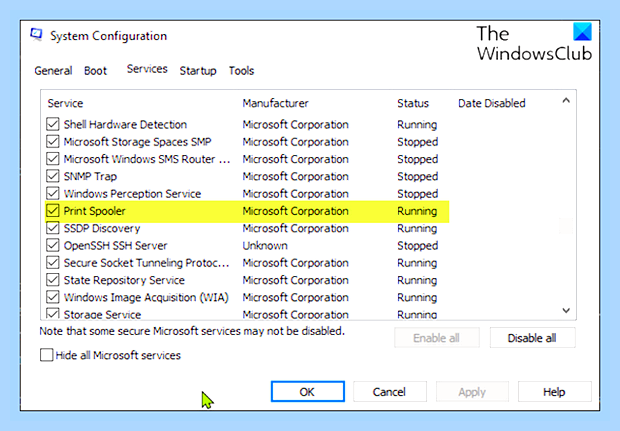Screen dimensions: 620x431
Task: Toggle Windows Image Acquisition (WIA) checkbox
Action: click(53, 297)
